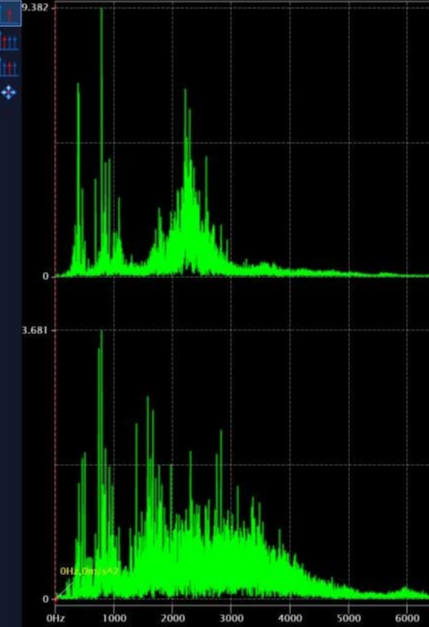Click the tallest peak in the upper spectrum
This screenshot has width=429, height=627.
point(102,10)
